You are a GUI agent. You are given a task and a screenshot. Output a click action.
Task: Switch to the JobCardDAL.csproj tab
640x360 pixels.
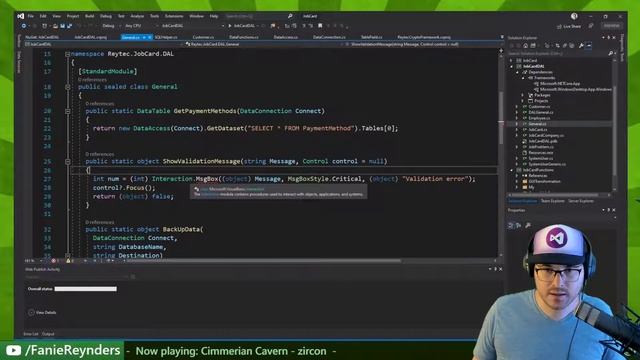coord(91,37)
